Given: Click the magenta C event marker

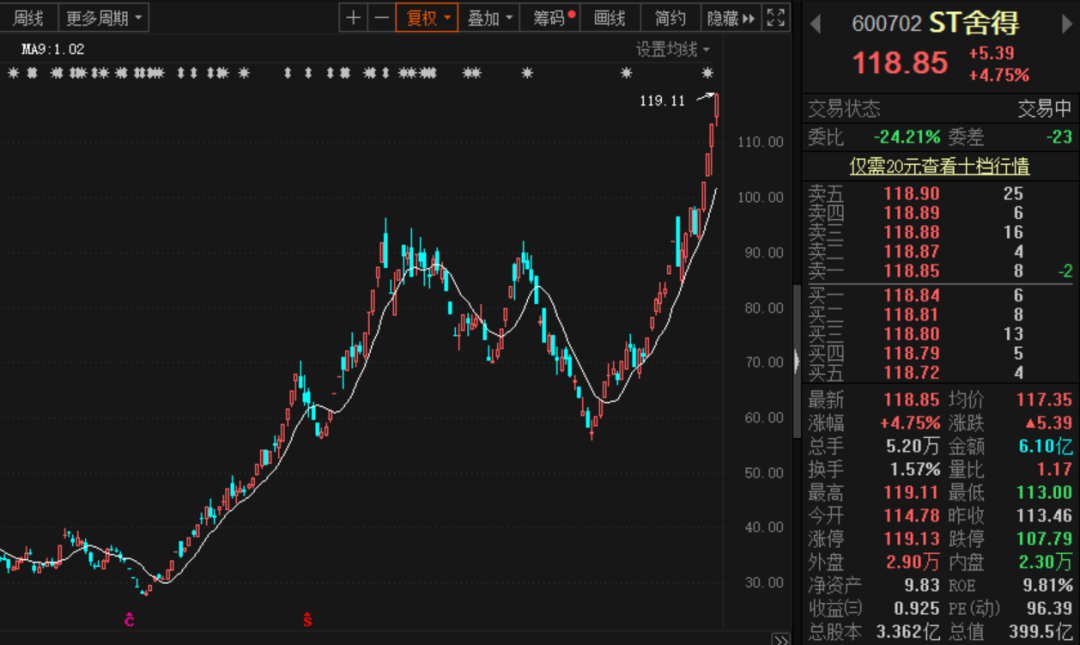Looking at the screenshot, I should pos(129,620).
